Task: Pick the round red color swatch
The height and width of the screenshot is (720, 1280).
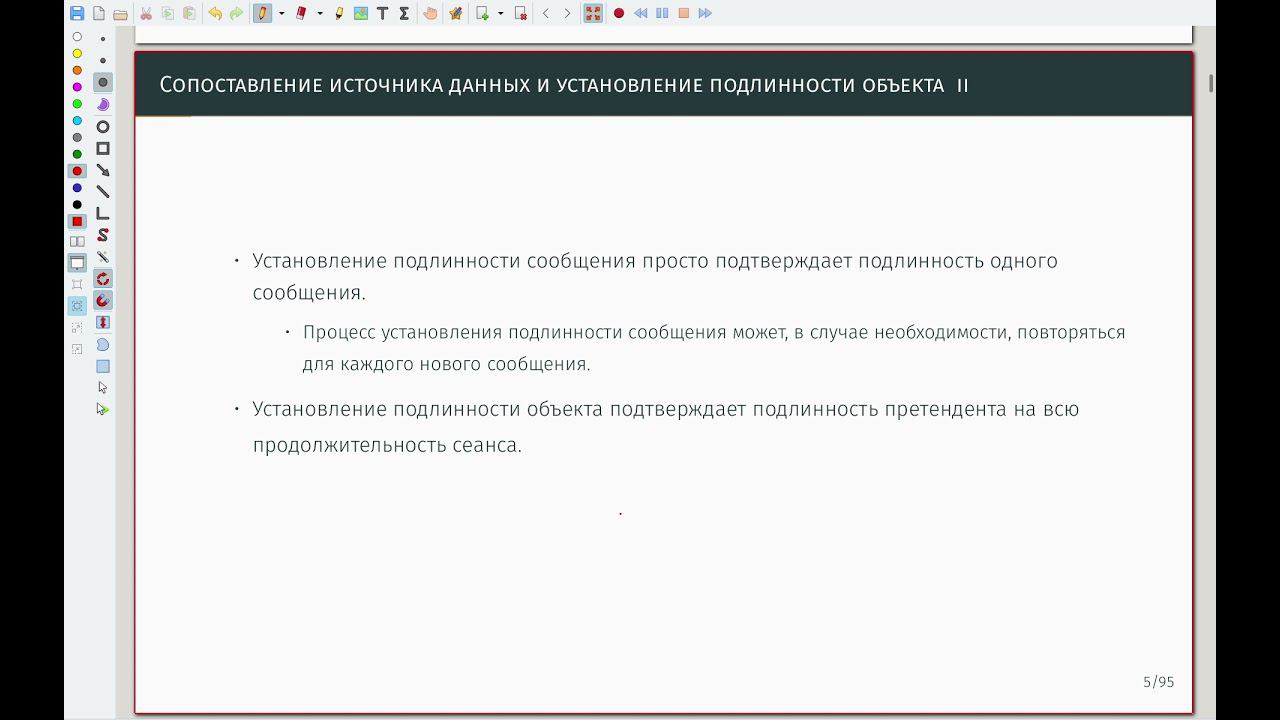Action: point(77,171)
